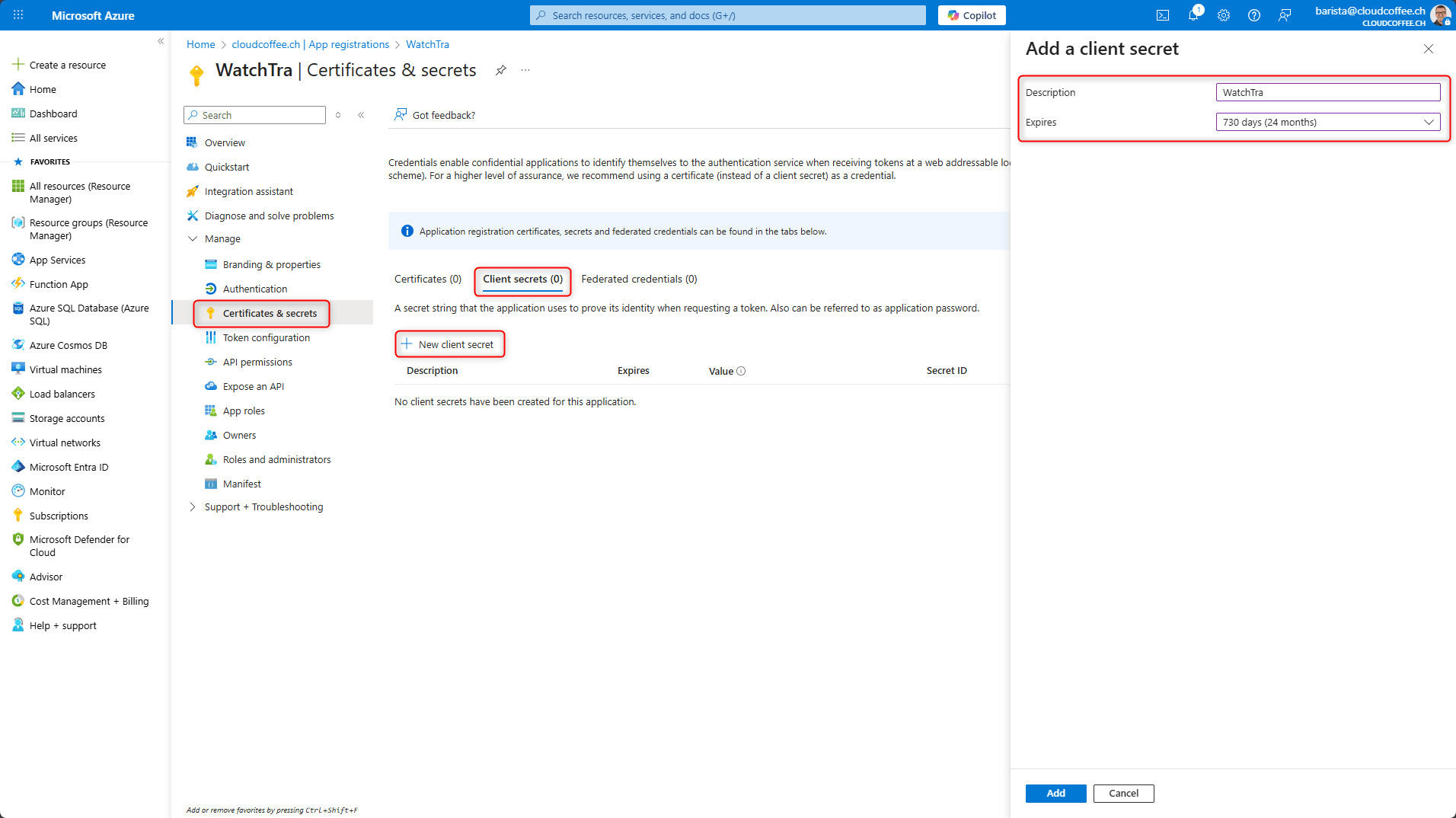The image size is (1456, 818).
Task: Open the portal menu waffle icon
Action: [18, 15]
